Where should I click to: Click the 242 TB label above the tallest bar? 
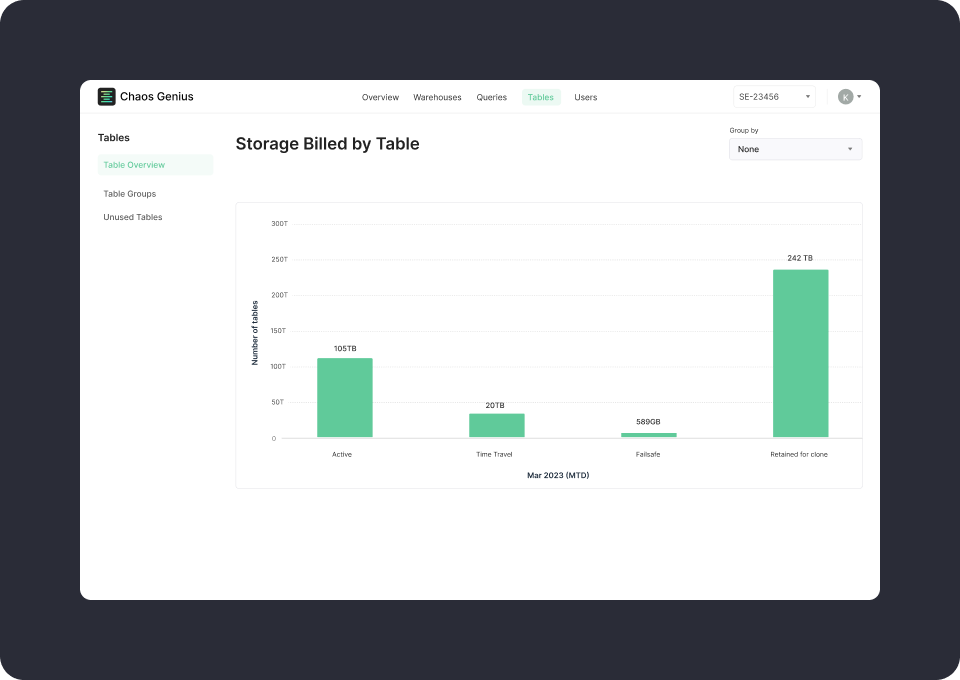click(800, 257)
